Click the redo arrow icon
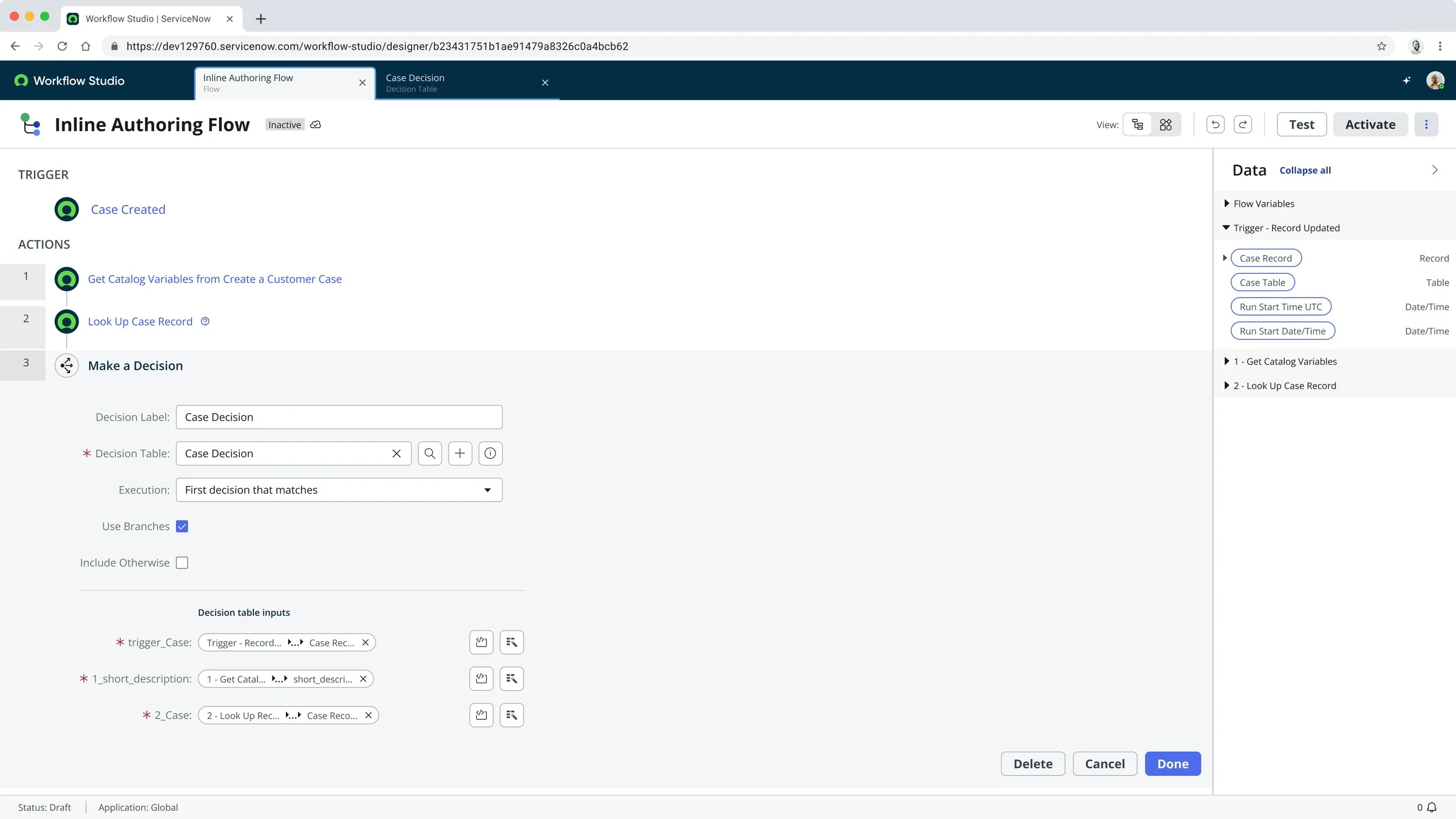The height and width of the screenshot is (819, 1456). [x=1242, y=125]
